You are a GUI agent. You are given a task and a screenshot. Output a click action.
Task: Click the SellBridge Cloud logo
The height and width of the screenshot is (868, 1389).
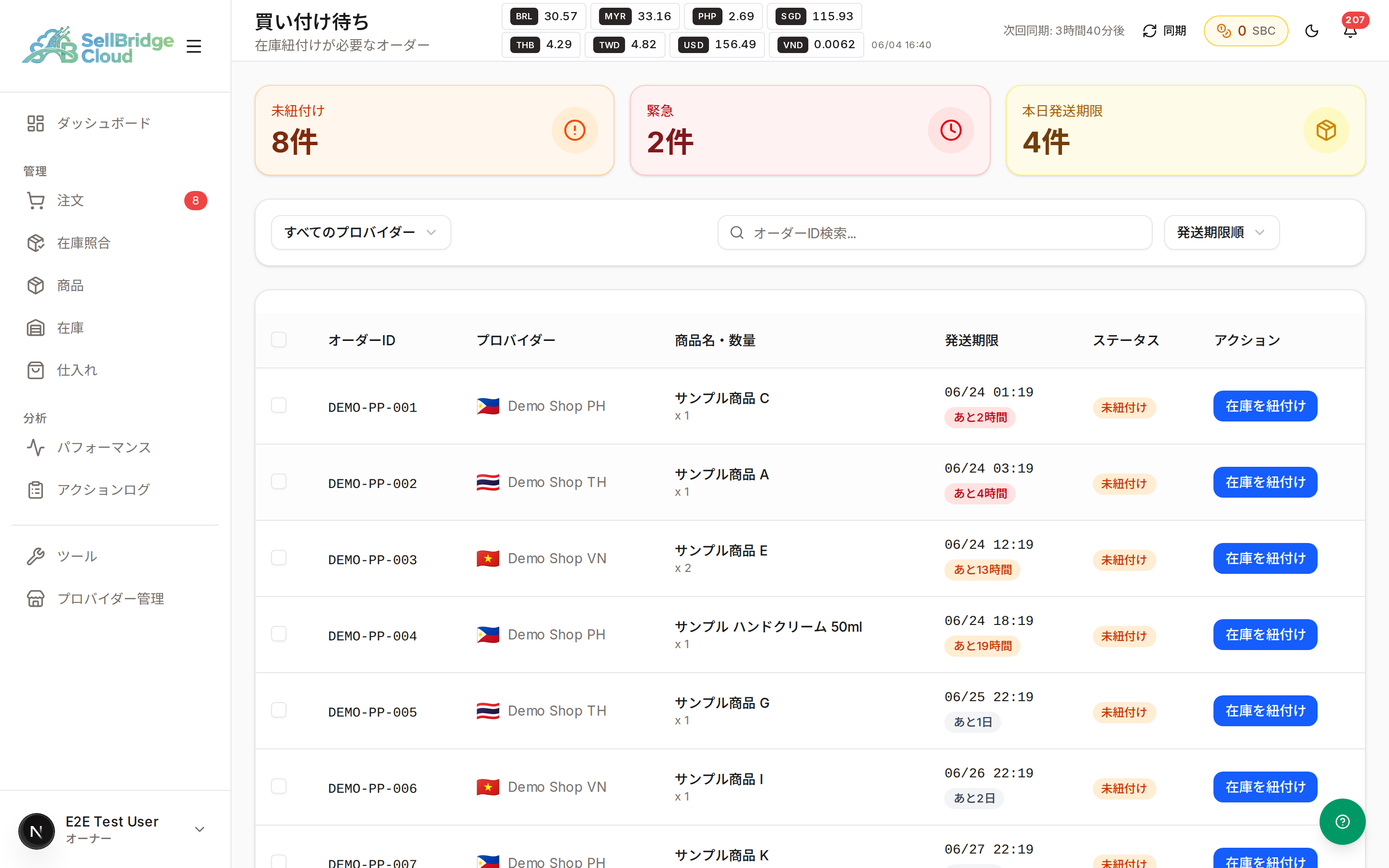point(97,45)
